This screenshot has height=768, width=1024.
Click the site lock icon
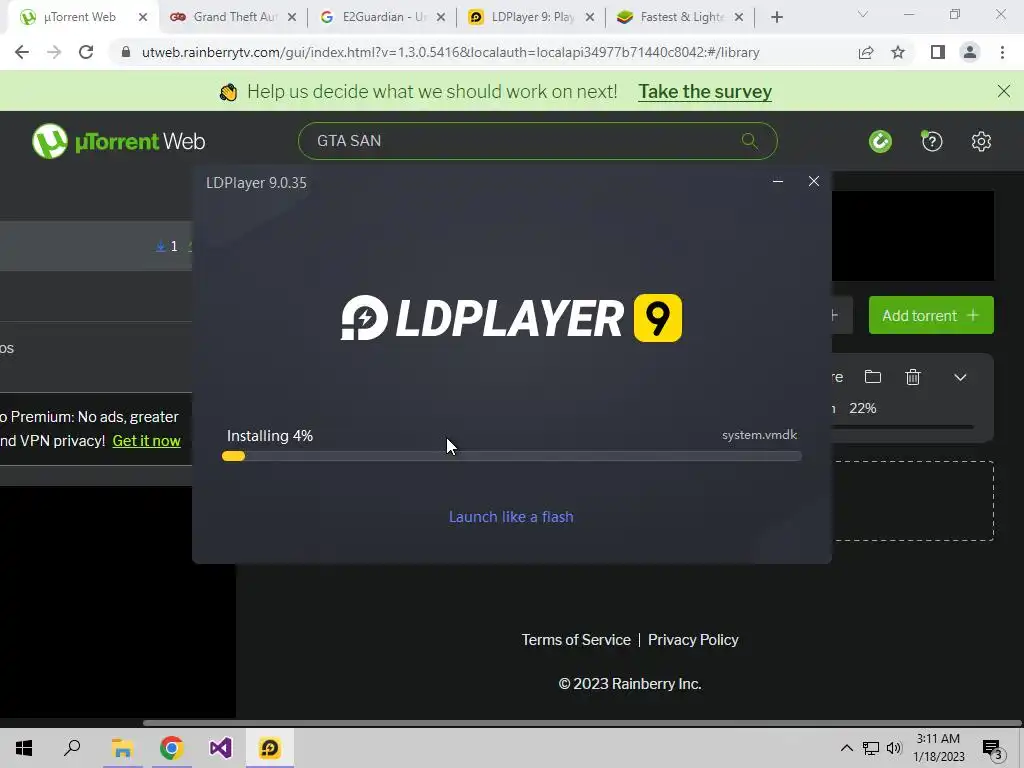click(126, 52)
